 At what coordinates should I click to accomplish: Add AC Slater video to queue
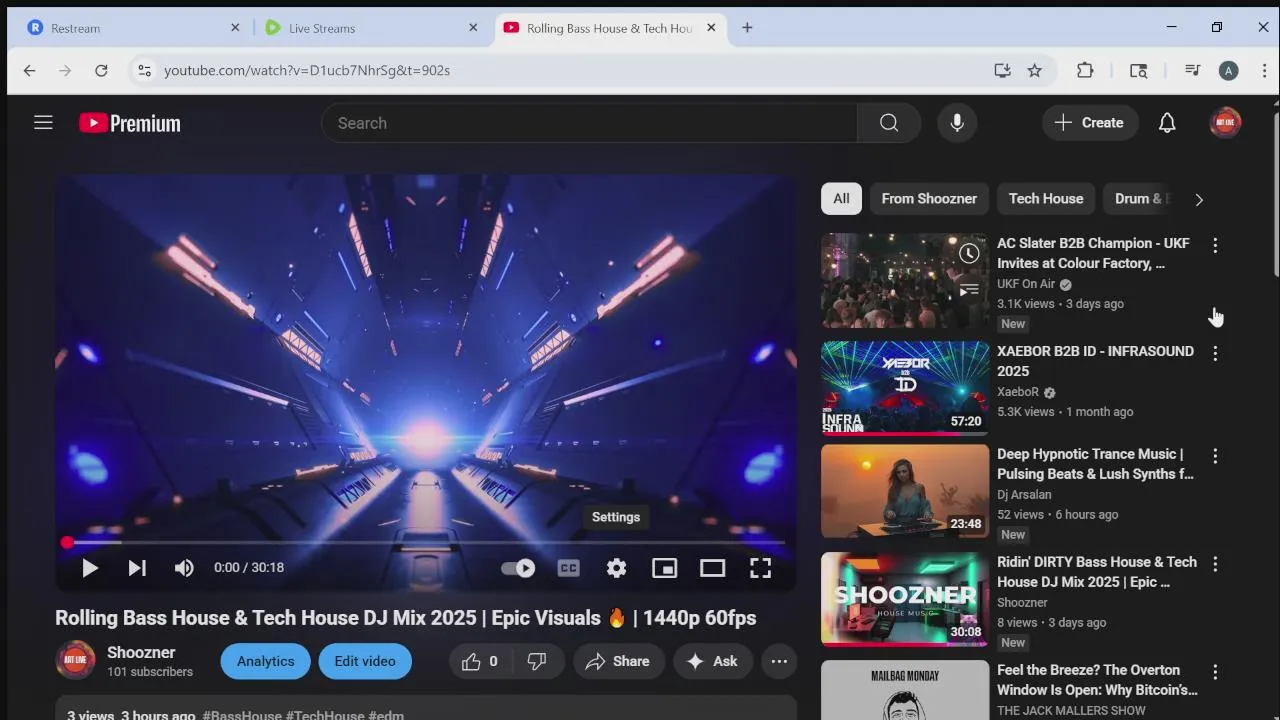[969, 290]
